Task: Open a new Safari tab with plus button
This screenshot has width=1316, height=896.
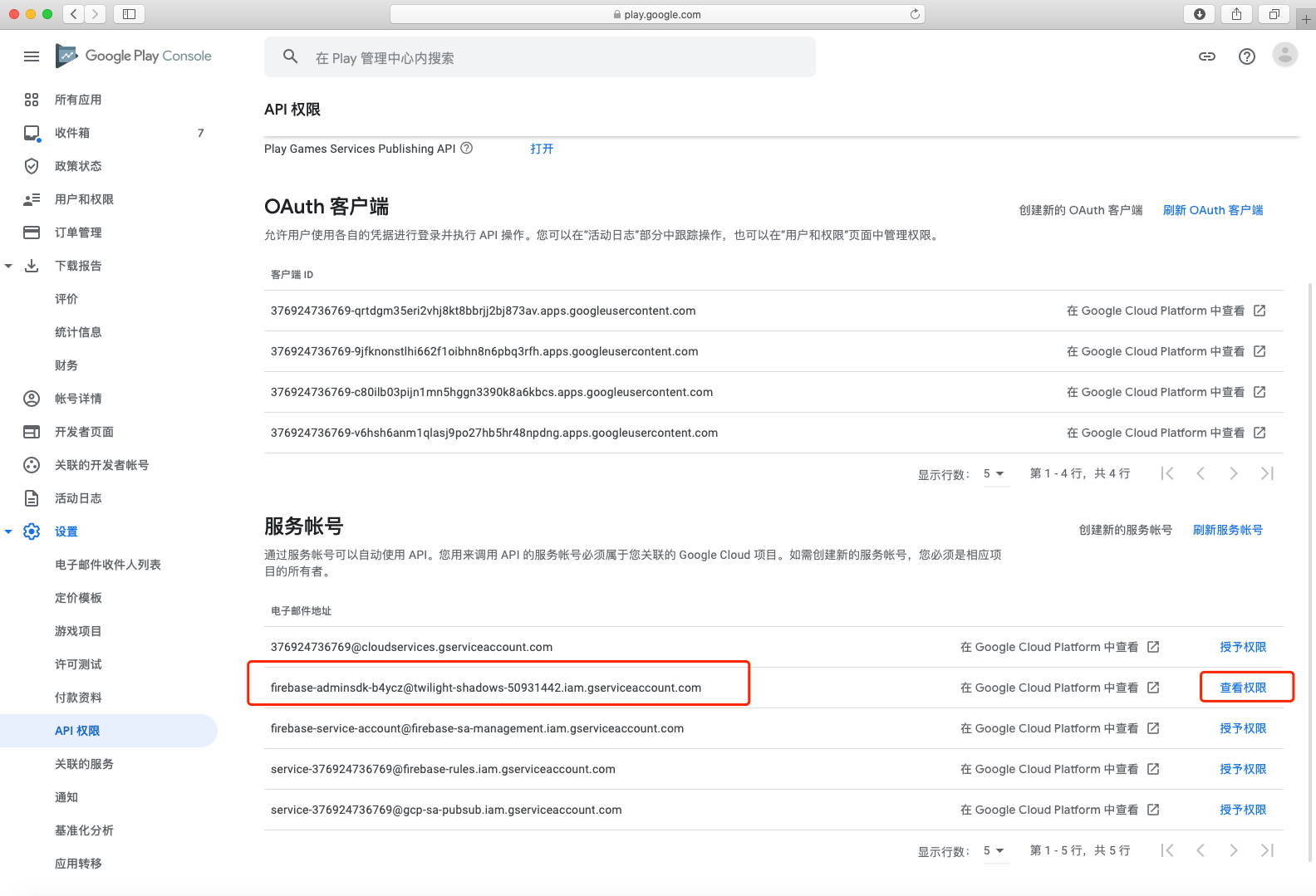Action: pyautogui.click(x=1306, y=19)
